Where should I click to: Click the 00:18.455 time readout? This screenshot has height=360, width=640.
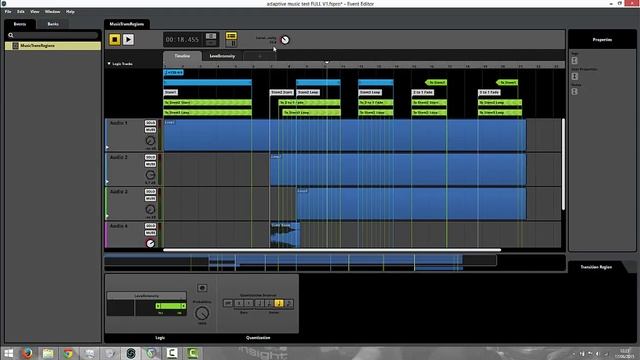coord(182,40)
